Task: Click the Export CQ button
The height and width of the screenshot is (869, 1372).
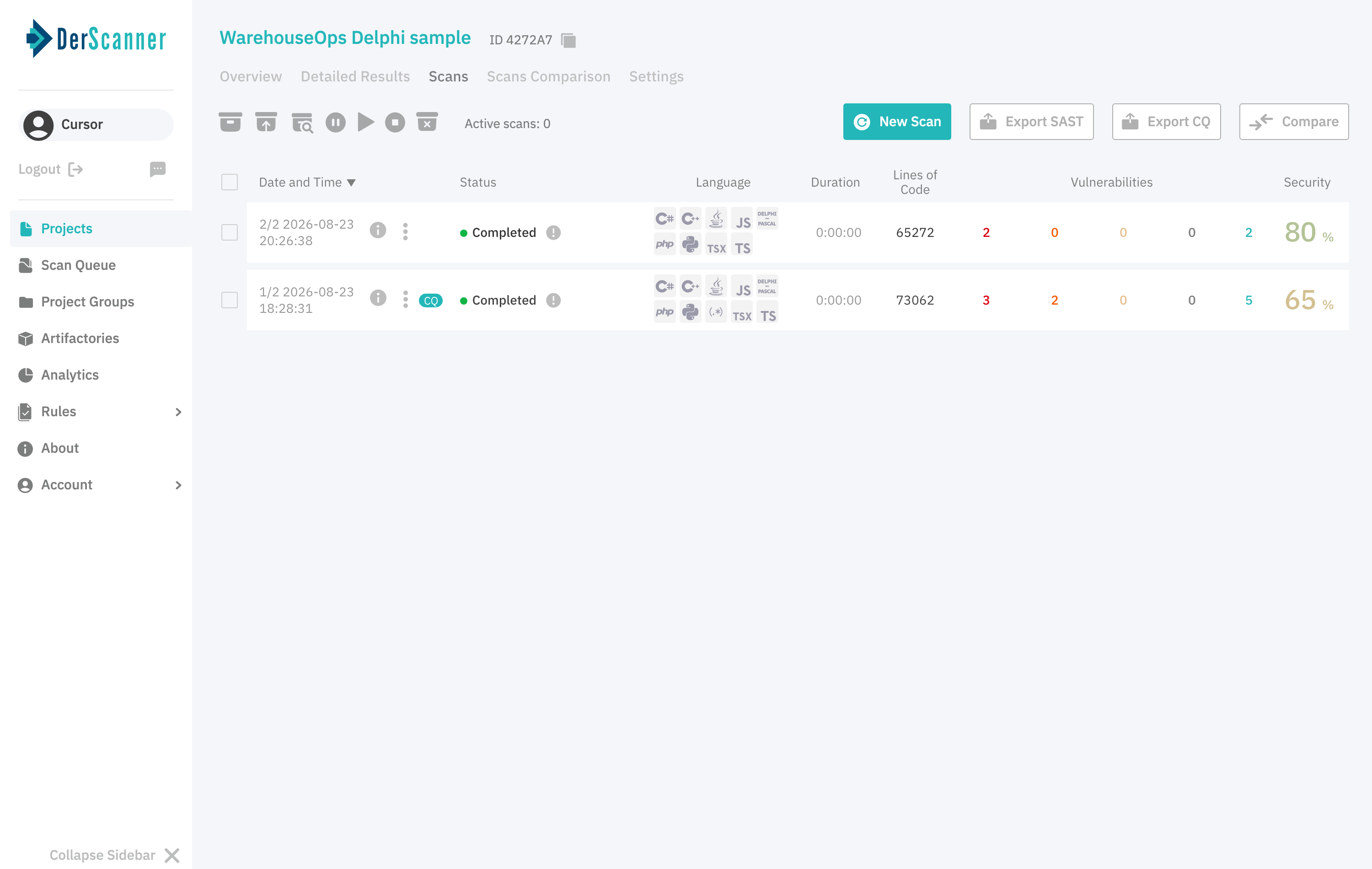Action: [1166, 121]
